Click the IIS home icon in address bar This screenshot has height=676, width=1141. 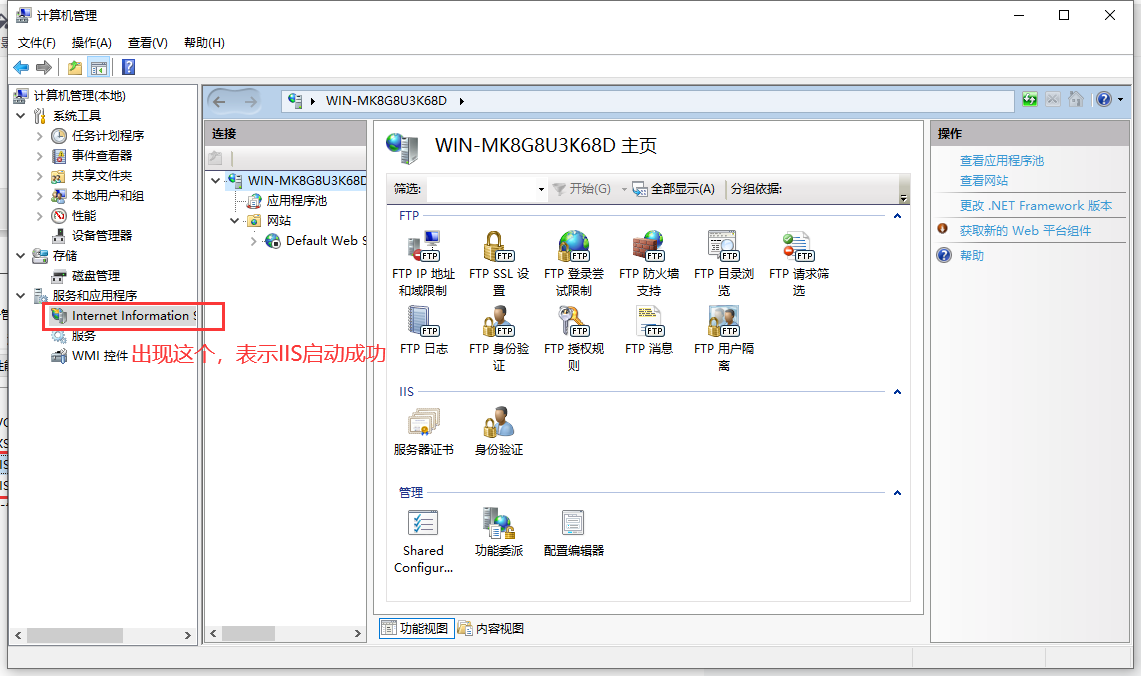point(1076,100)
